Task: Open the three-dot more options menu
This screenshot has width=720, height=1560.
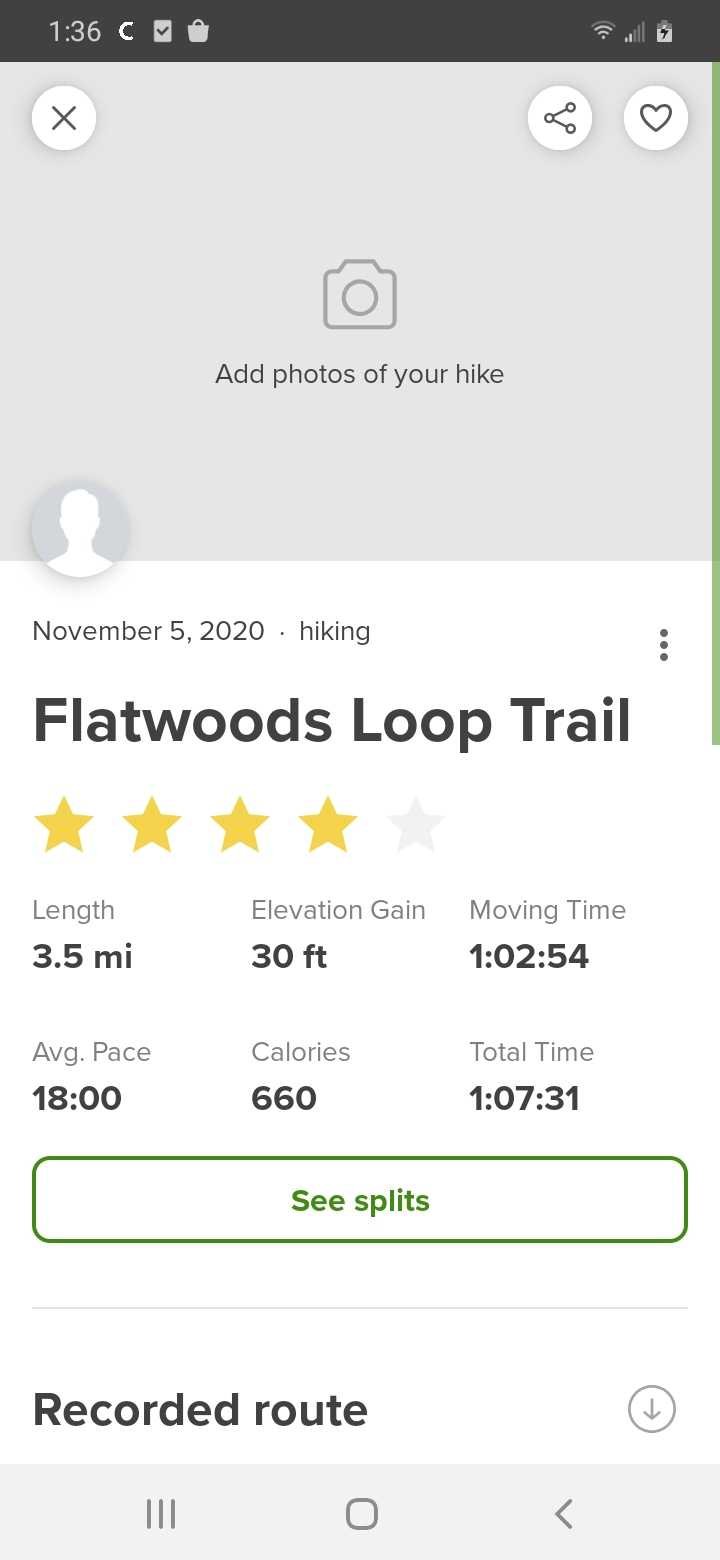Action: pos(663,645)
